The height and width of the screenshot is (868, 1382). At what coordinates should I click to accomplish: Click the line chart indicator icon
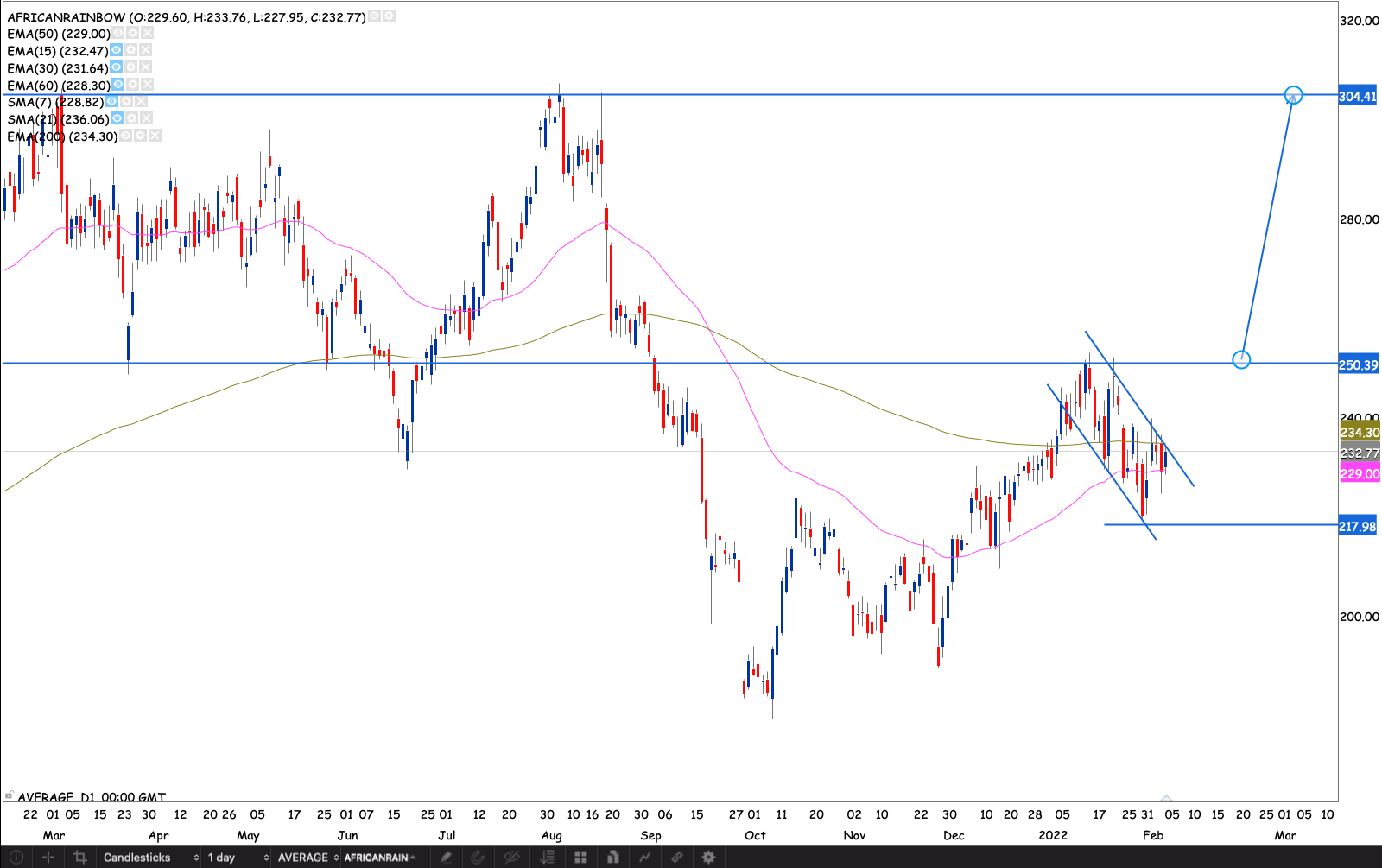tap(644, 857)
